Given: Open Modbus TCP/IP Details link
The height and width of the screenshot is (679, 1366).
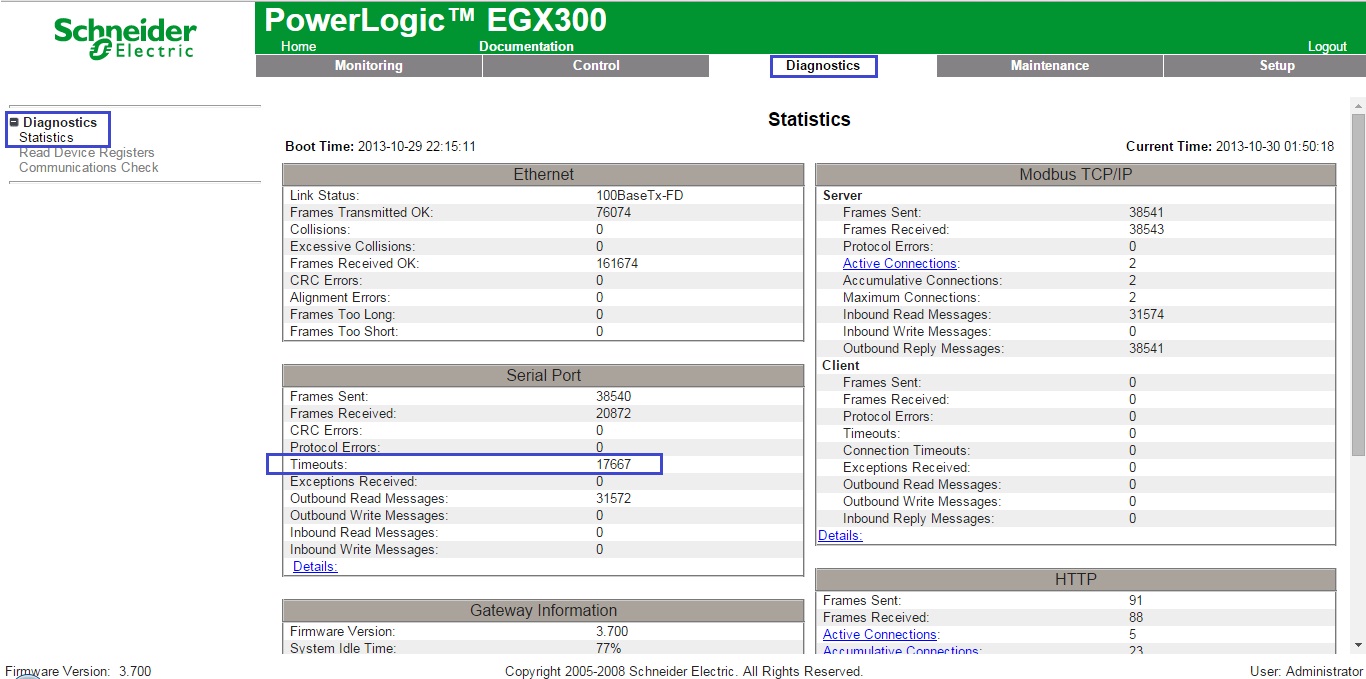Looking at the screenshot, I should click(x=840, y=536).
